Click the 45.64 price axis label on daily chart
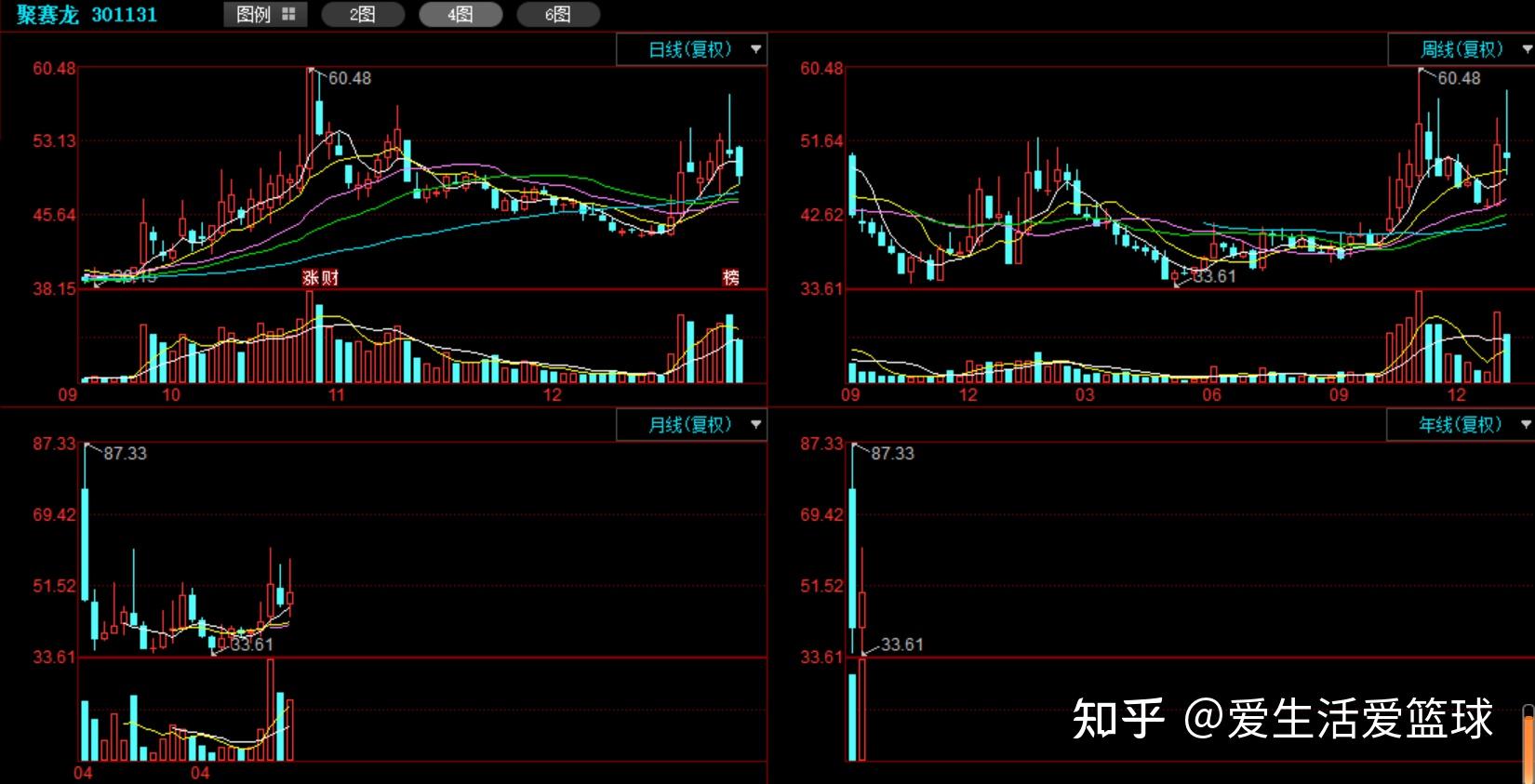Screen dimensions: 1535x784 pyautogui.click(x=55, y=215)
